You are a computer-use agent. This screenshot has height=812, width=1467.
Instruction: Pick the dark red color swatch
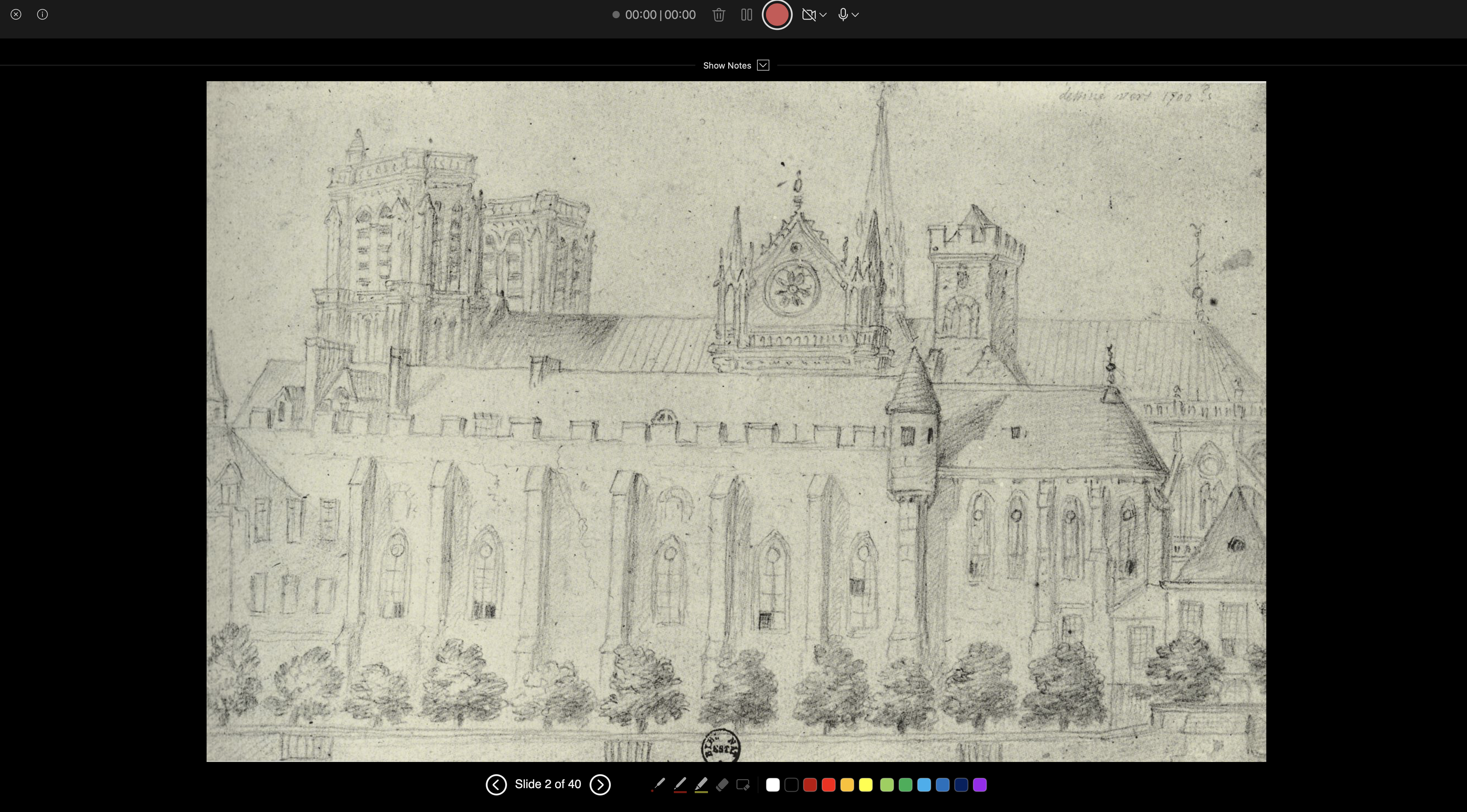(810, 785)
